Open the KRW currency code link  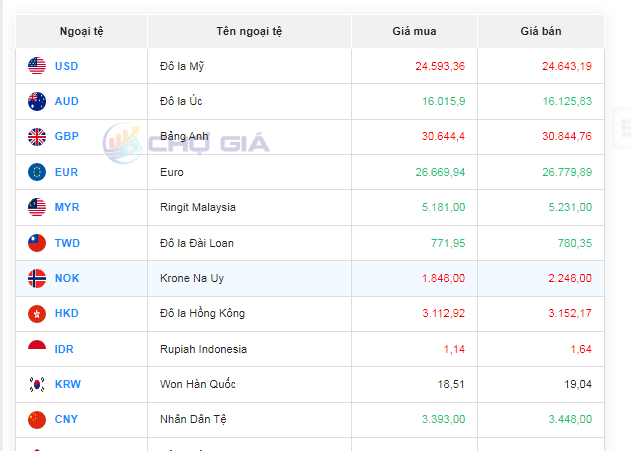[x=68, y=384]
